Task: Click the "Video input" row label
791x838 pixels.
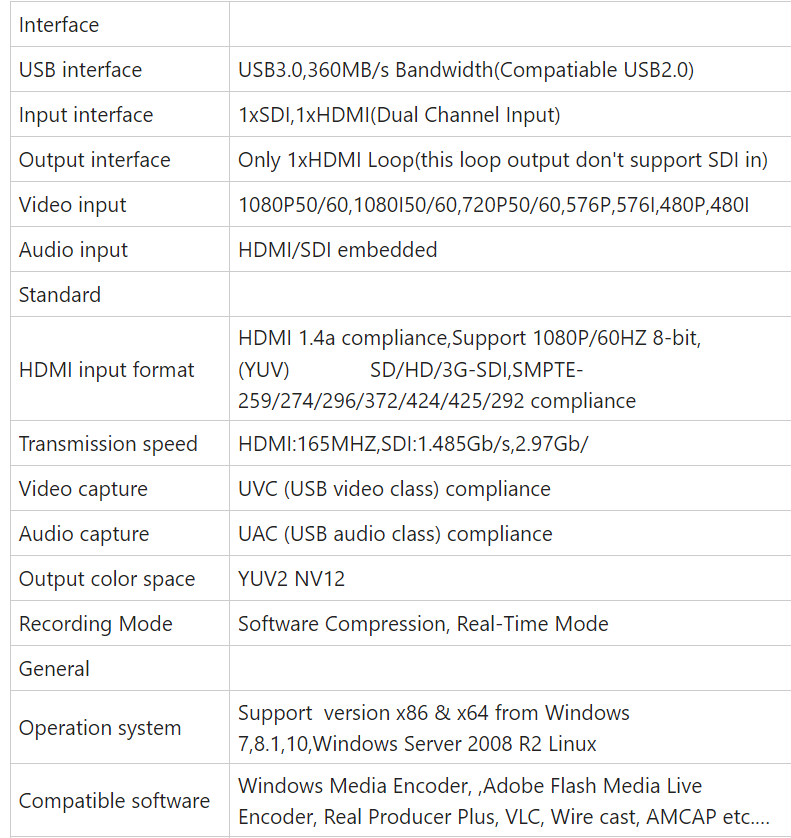Action: (73, 205)
